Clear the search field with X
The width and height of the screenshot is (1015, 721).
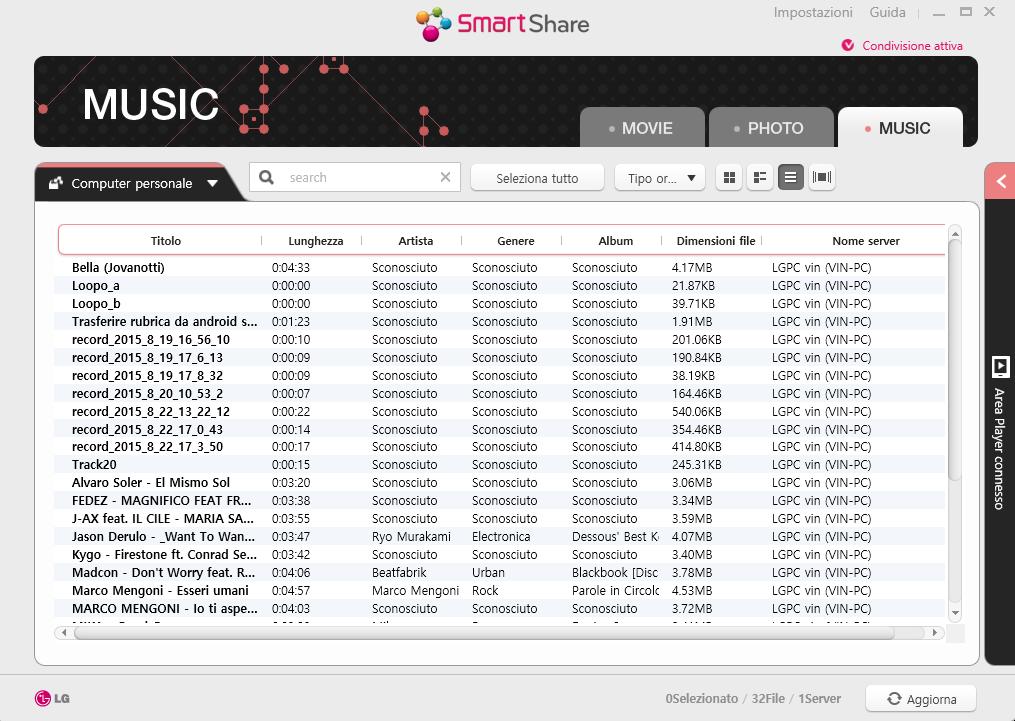click(x=445, y=177)
